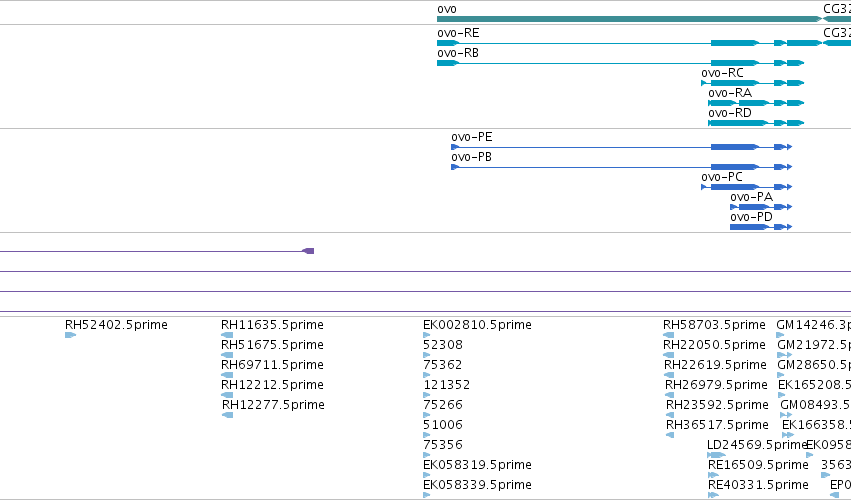Click the ovo-RD transcript glyph
Image resolution: width=851 pixels, height=500 pixels.
coord(756,123)
